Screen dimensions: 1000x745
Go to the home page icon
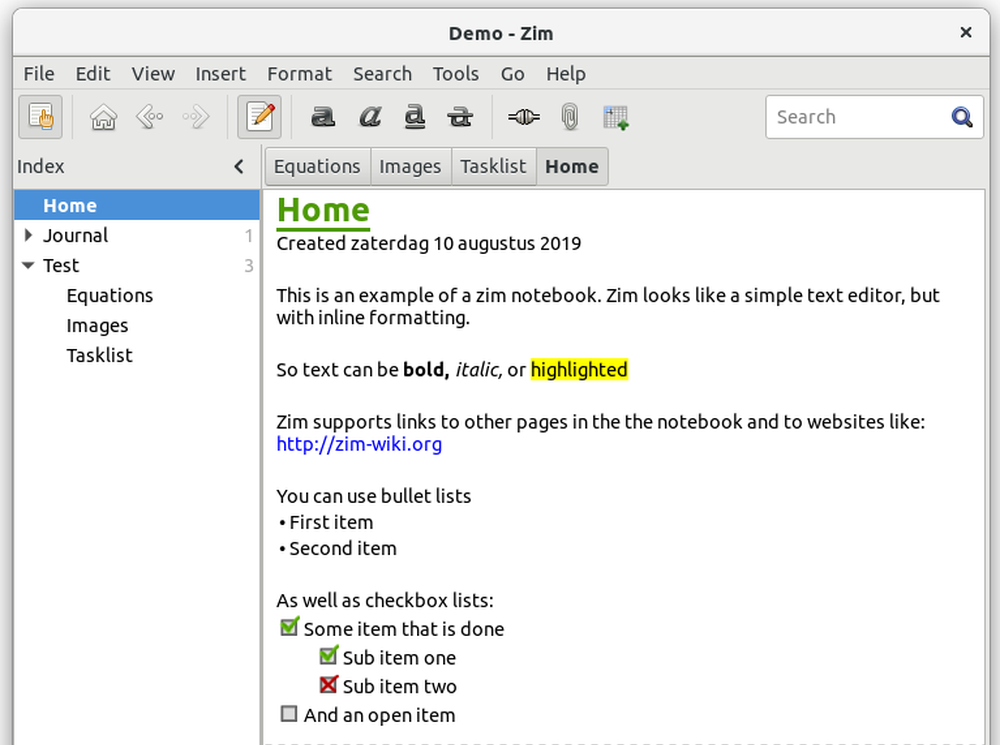tap(103, 117)
